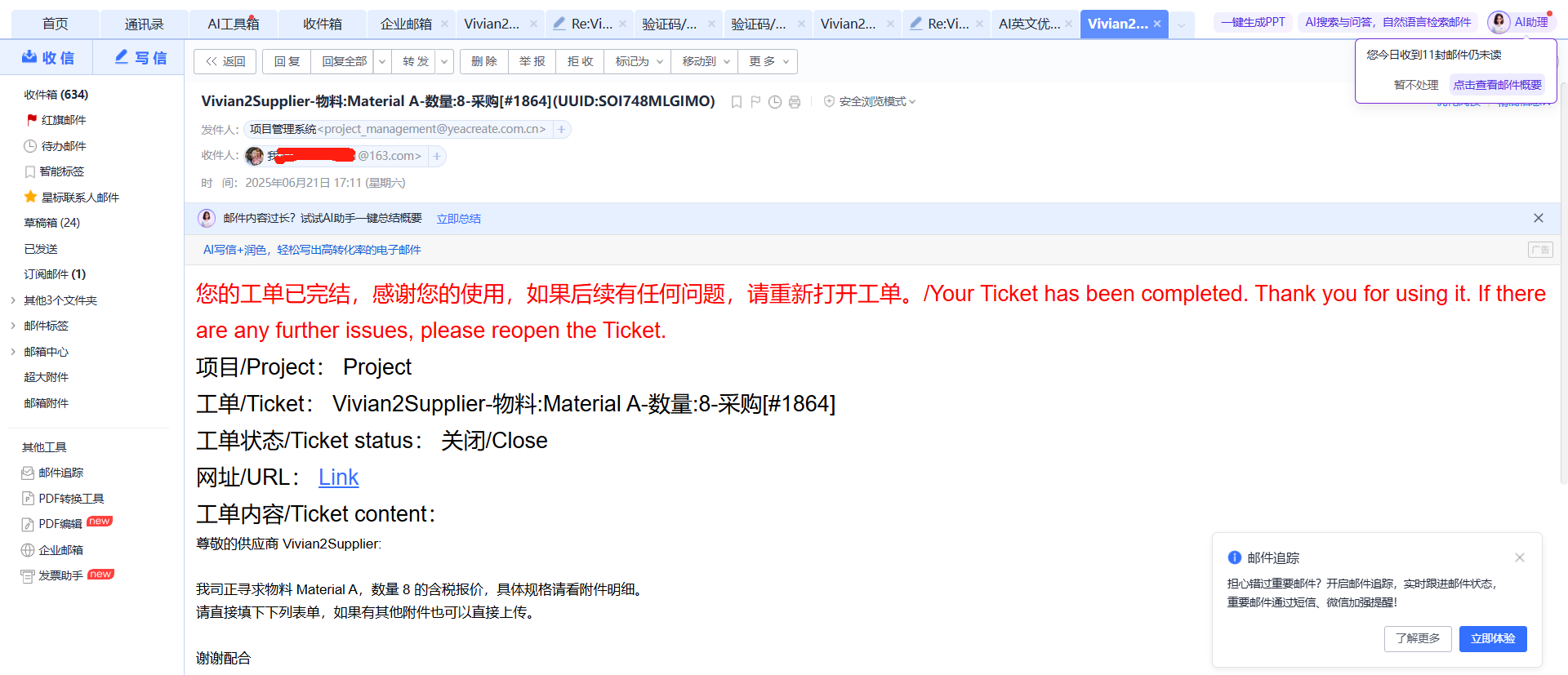Open the AI助理 assistant avatar
Viewport: 1568px width, 675px height.
point(1499,22)
